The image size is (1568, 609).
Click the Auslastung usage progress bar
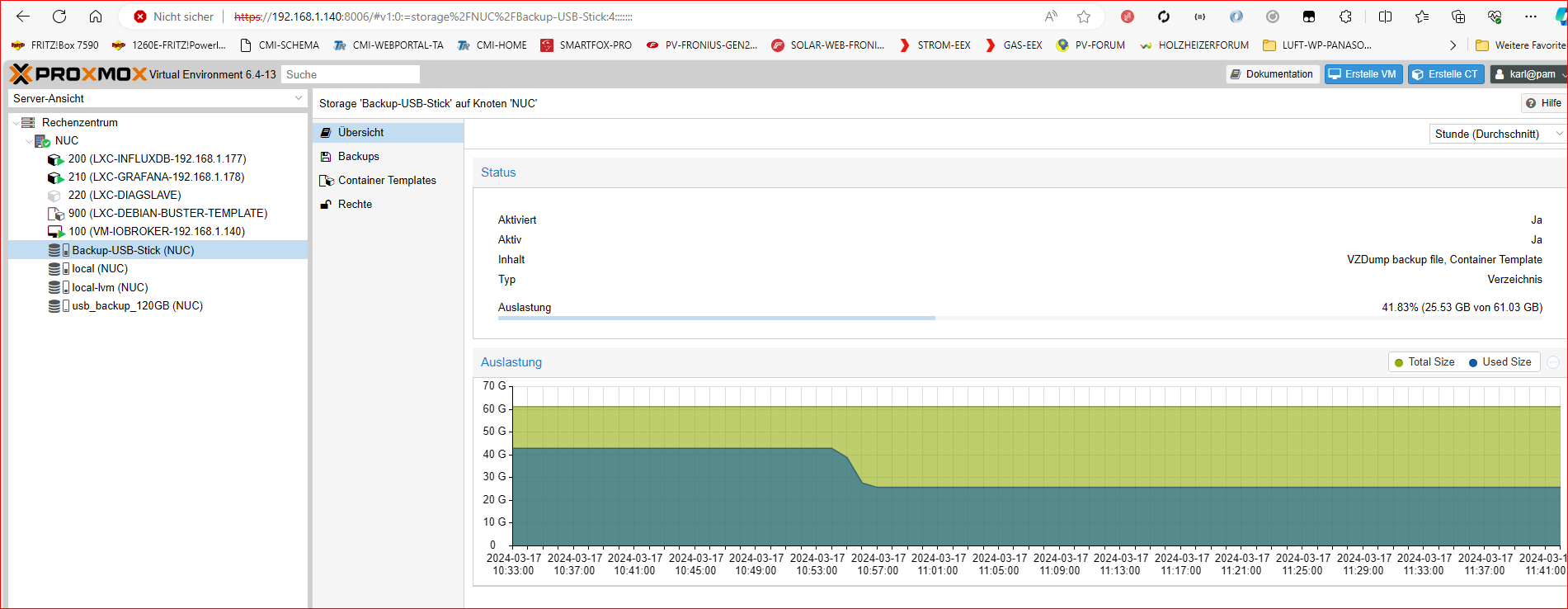click(1020, 318)
